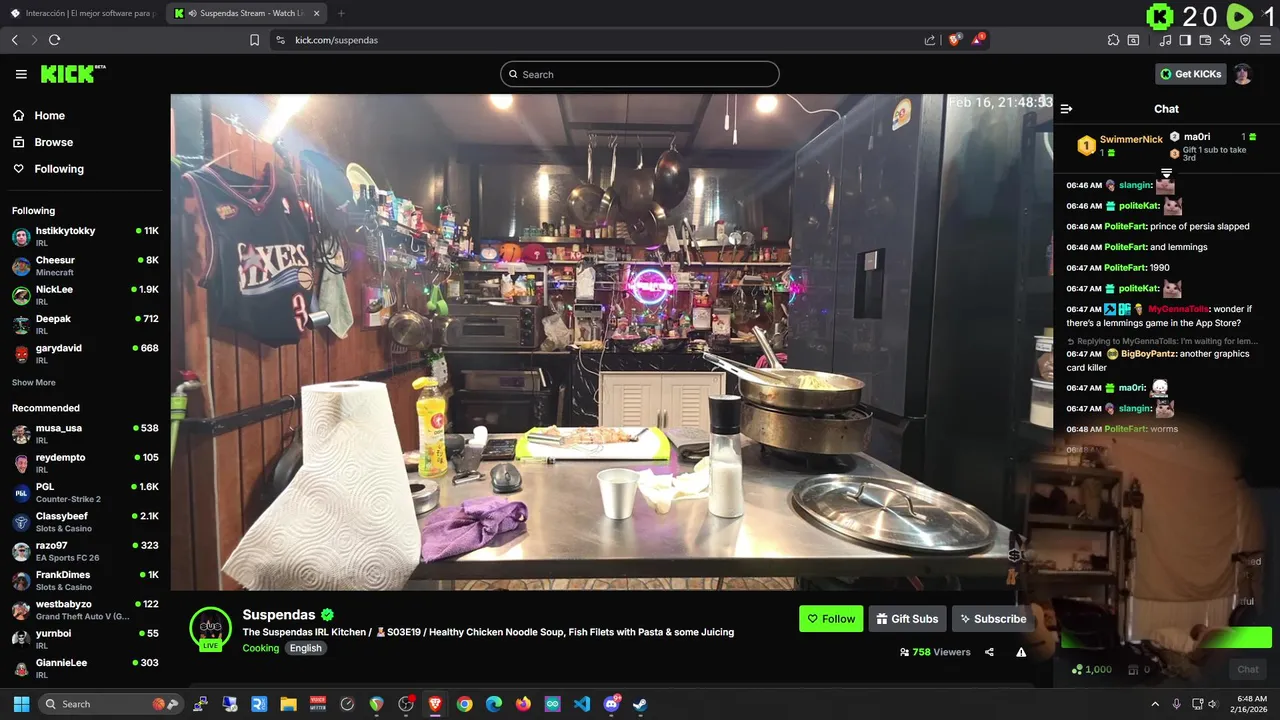Open FrankDimes recommended channel
The width and height of the screenshot is (1280, 720).
point(85,580)
